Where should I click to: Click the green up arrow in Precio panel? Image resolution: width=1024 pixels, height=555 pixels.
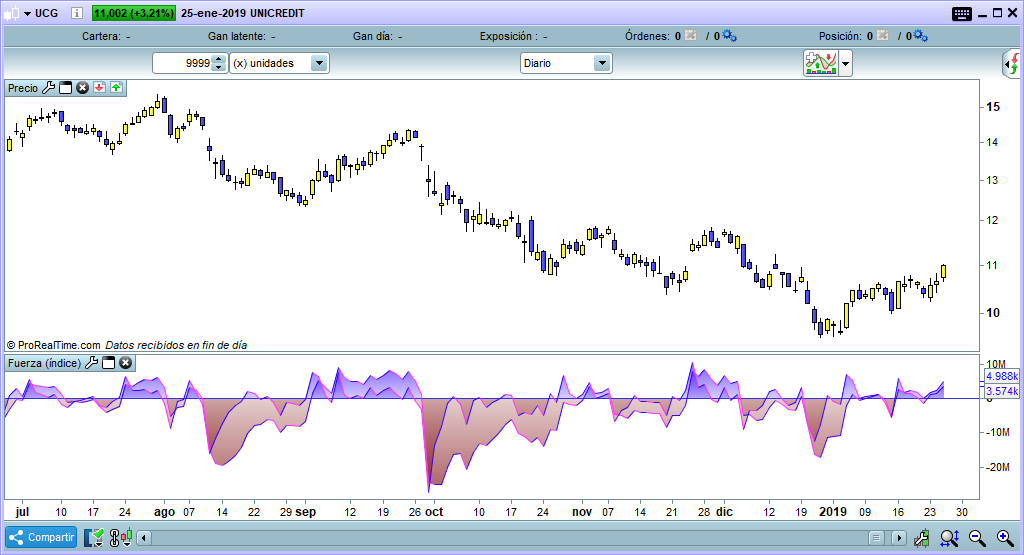(x=116, y=88)
